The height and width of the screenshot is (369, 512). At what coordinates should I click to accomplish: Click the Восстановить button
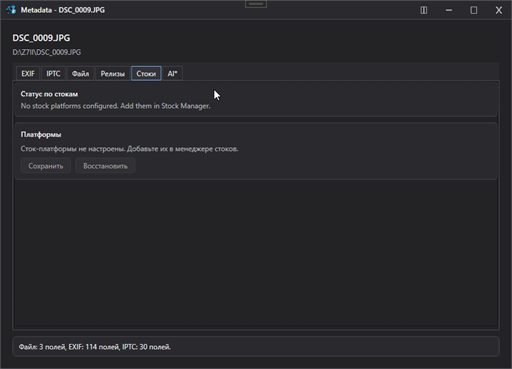105,166
